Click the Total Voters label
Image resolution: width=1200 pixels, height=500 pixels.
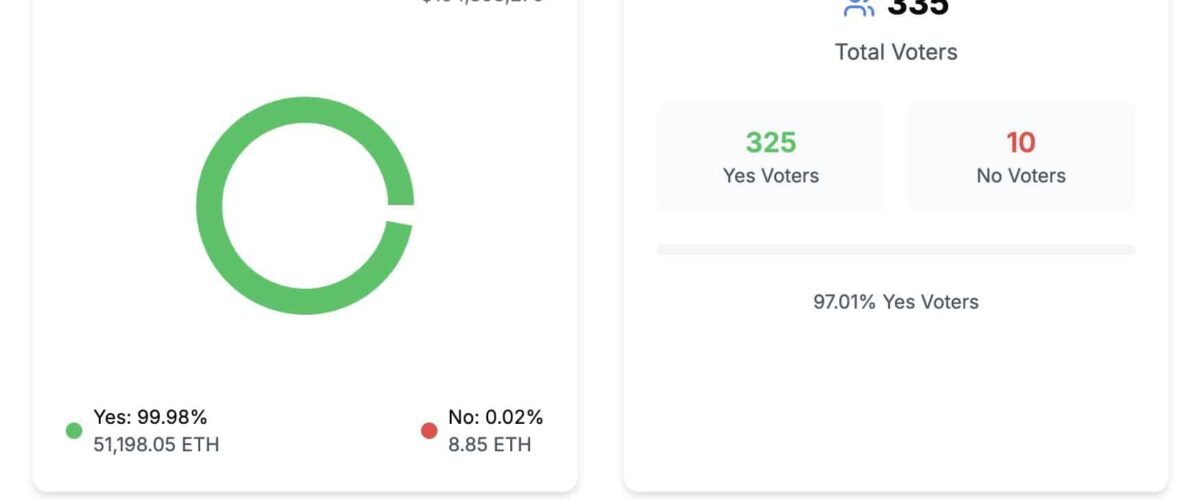point(896,52)
